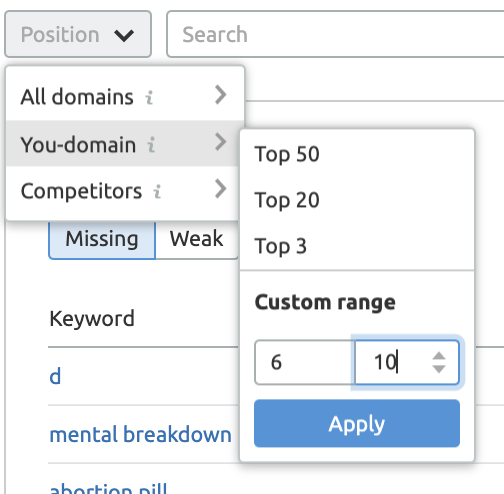Focus the custom range maximum field

(407, 362)
